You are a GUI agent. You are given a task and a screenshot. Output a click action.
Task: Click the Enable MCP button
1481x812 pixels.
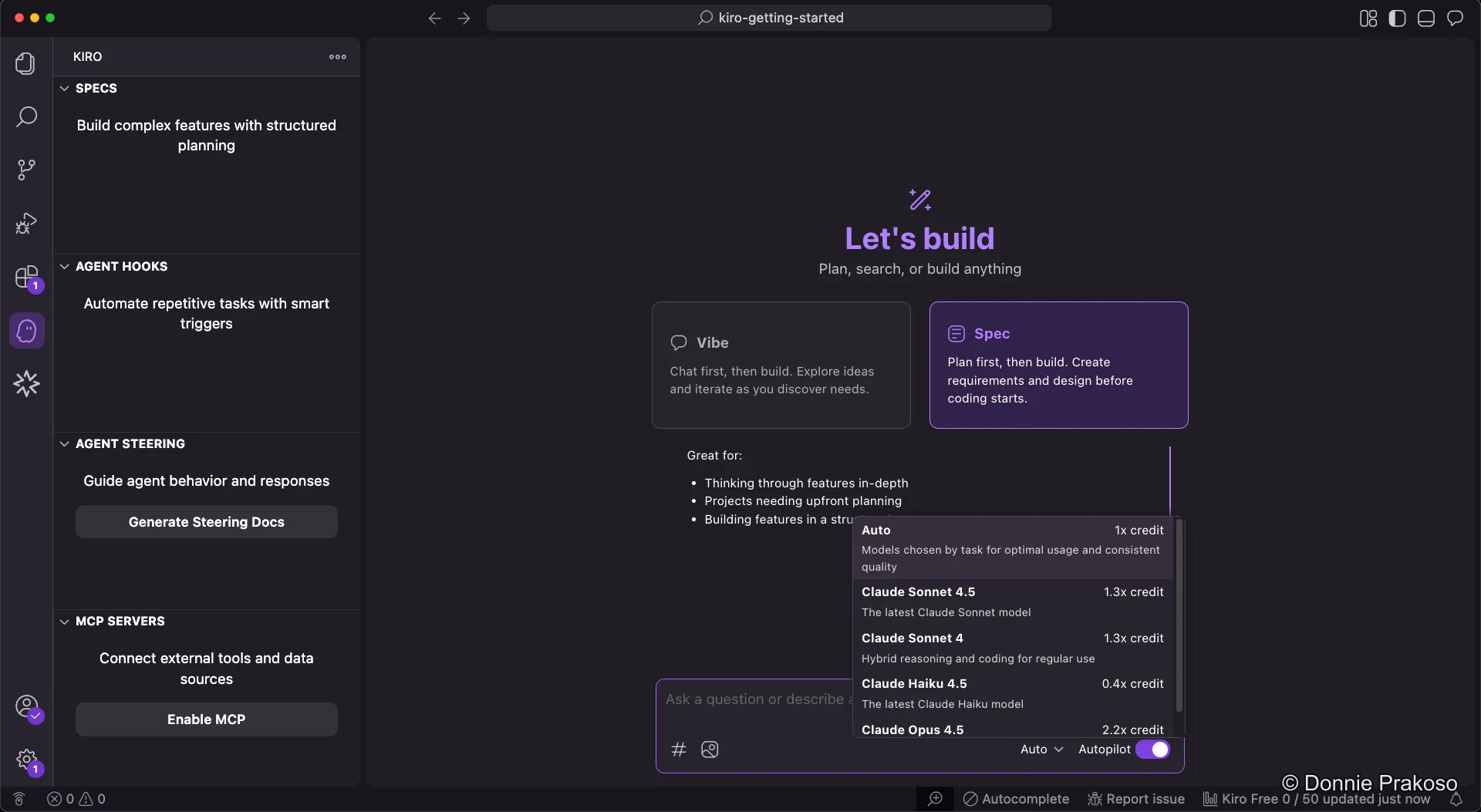pyautogui.click(x=206, y=719)
